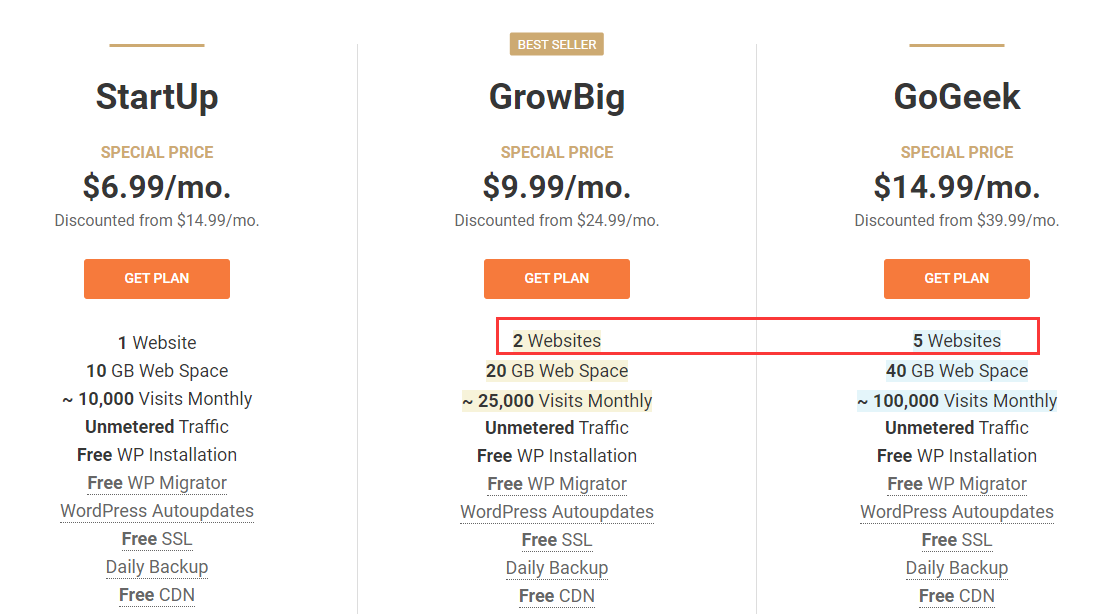
Task: Click Free SSL in GrowBig plan
Action: (x=557, y=540)
